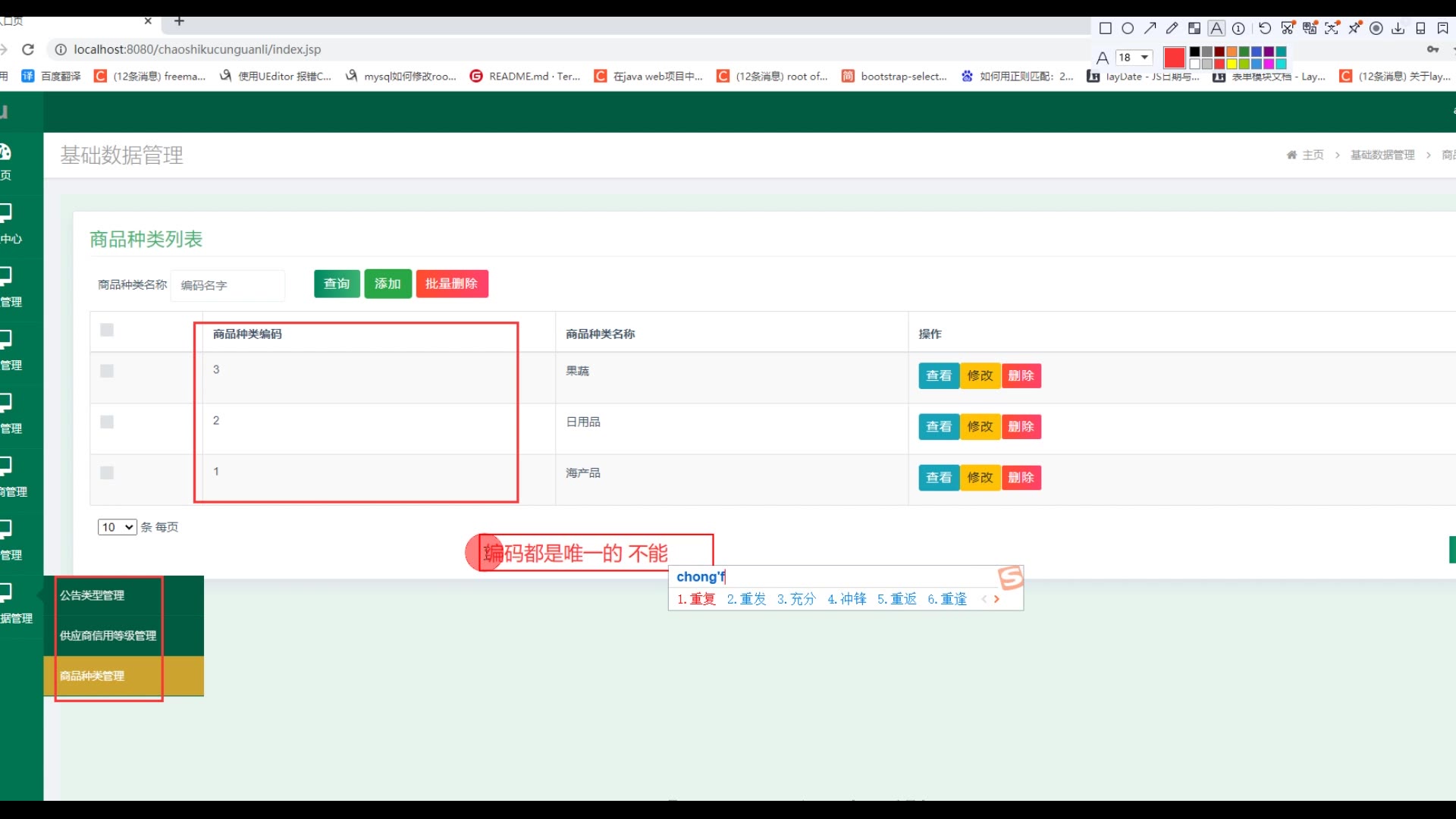Image resolution: width=1456 pixels, height=819 pixels.
Task: Choose the pencil freehand tool
Action: click(x=1172, y=28)
